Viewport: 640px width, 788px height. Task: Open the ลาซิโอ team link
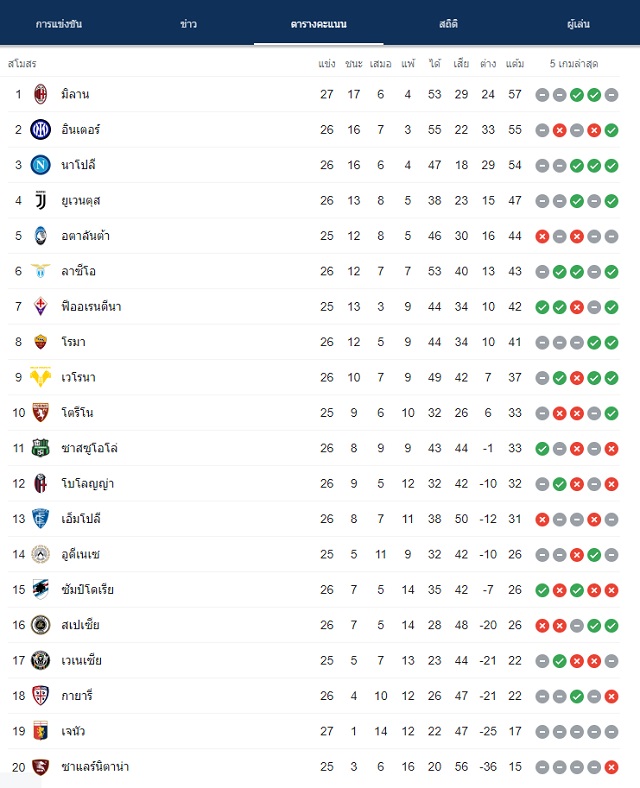coord(78,271)
